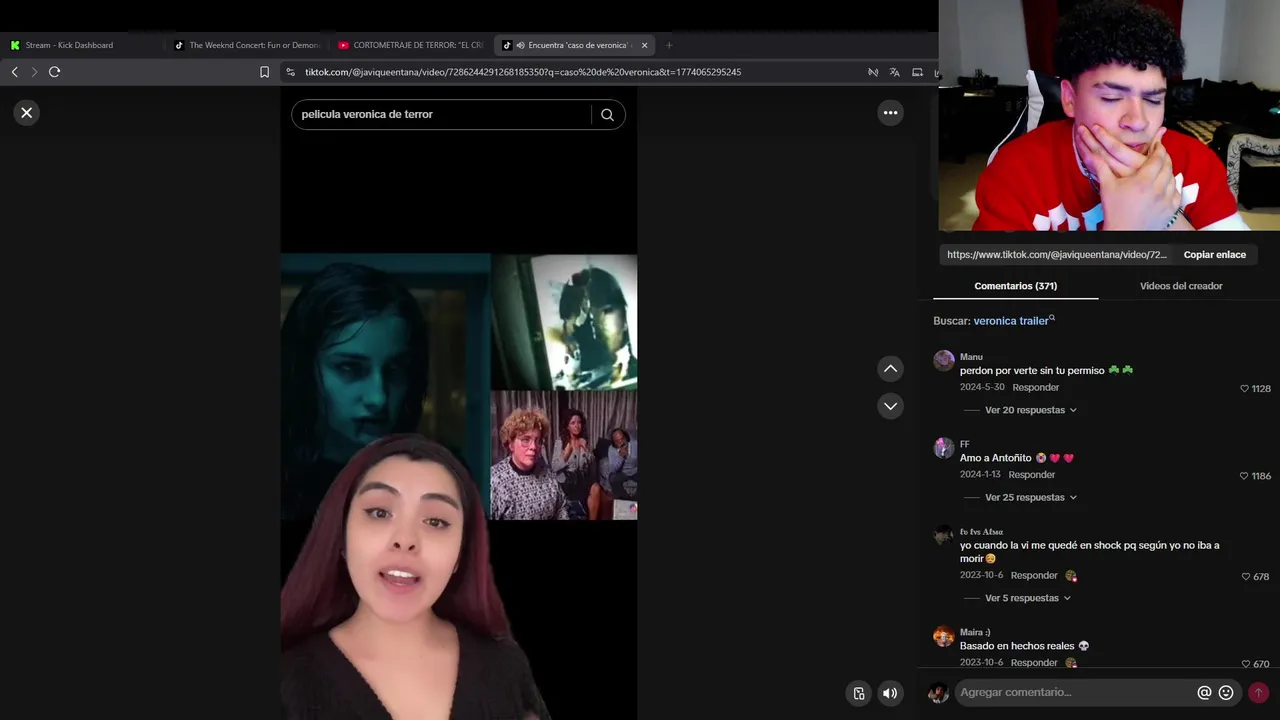Screen dimensions: 1280x720
Task: Insert a mention with the @ icon
Action: tap(1204, 692)
